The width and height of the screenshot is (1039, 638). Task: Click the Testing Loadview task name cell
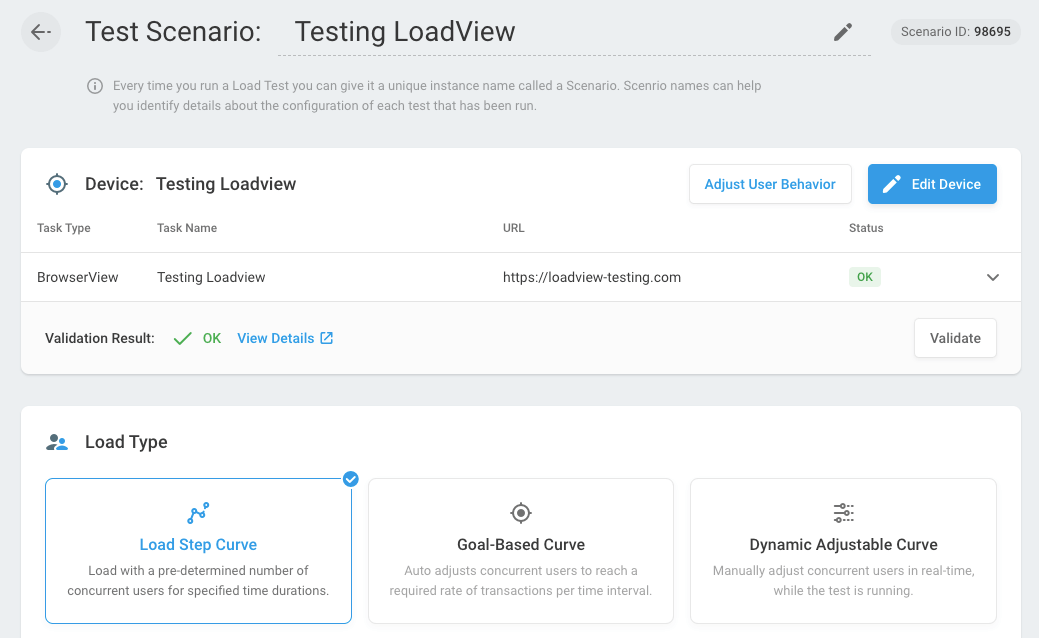211,277
